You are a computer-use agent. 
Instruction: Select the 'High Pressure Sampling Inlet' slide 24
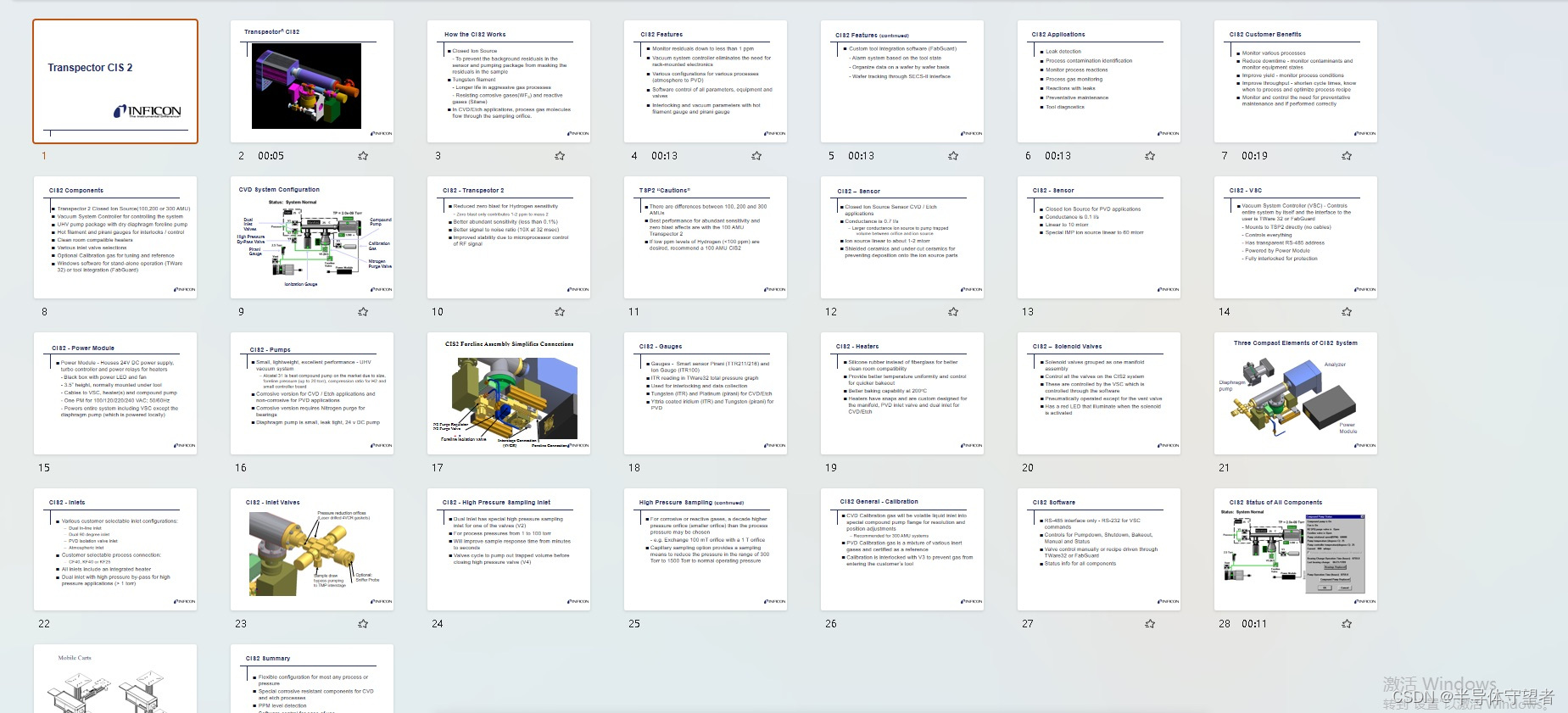[509, 549]
